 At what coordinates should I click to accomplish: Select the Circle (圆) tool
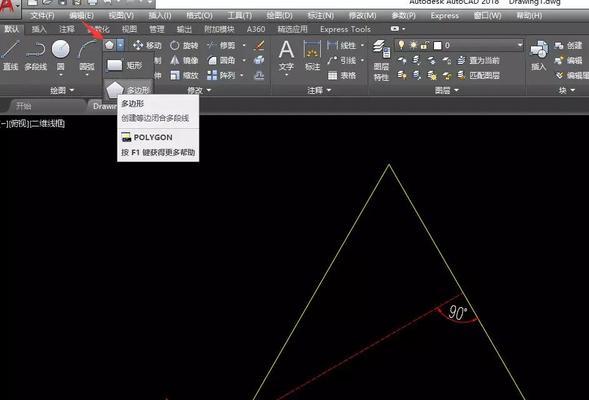(60, 55)
